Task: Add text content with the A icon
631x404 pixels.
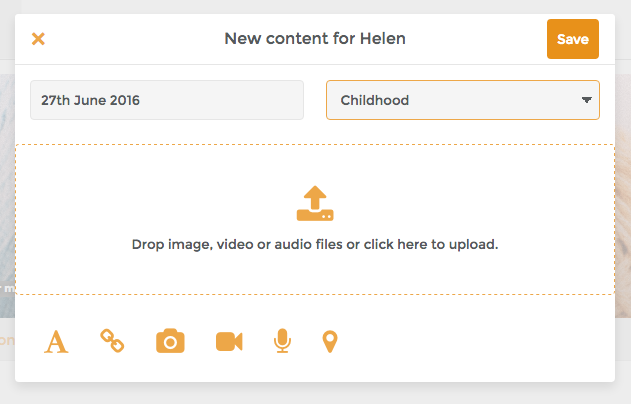Action: click(x=57, y=342)
